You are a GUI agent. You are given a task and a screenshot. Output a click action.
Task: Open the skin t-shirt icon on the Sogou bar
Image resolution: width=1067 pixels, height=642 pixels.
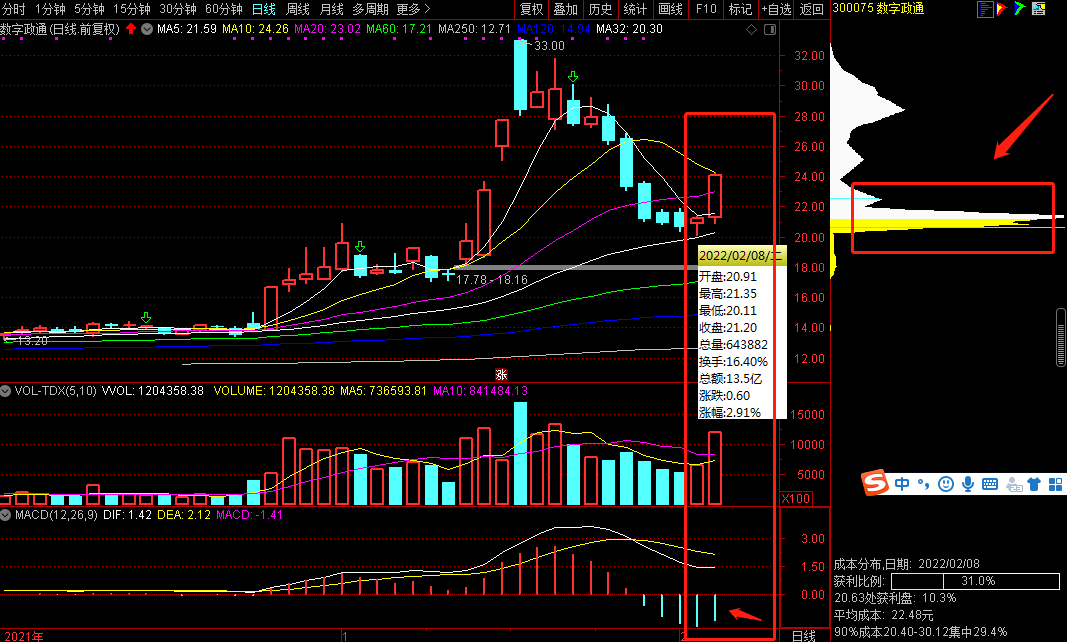[1034, 484]
